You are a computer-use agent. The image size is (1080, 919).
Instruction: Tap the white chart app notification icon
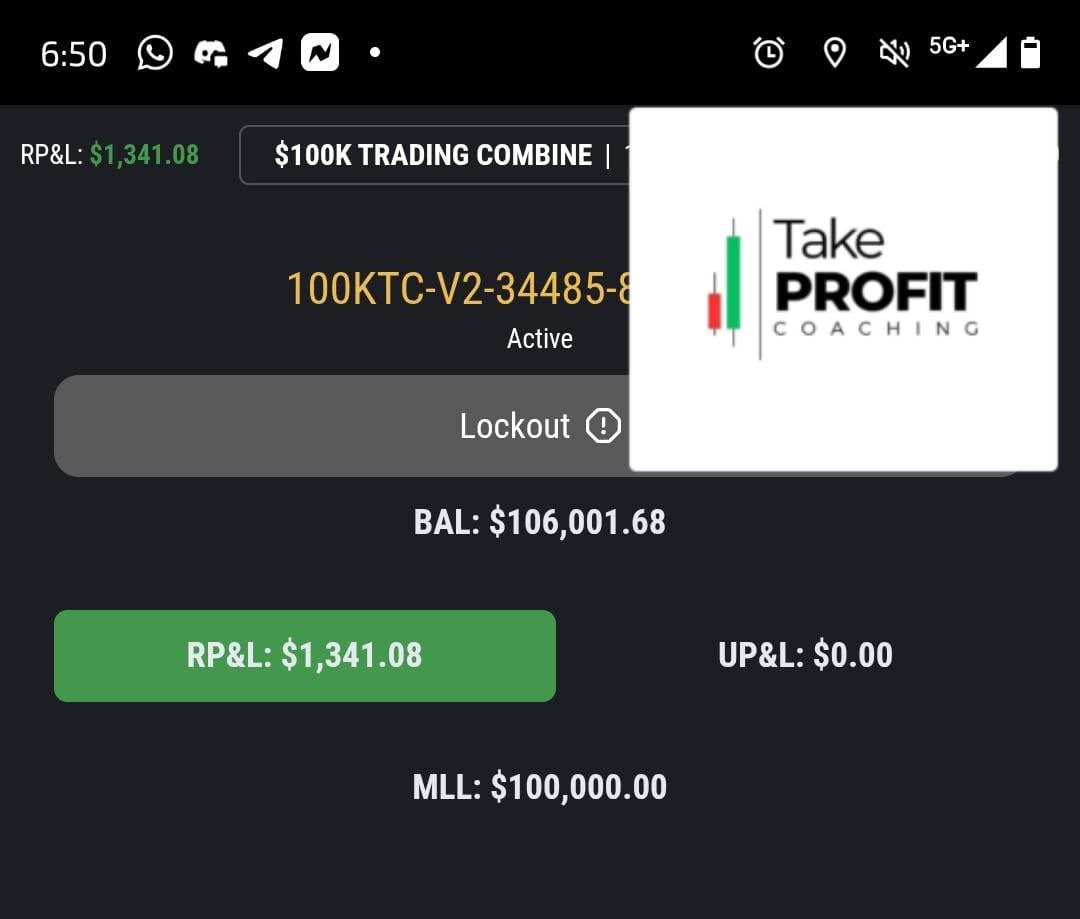click(320, 53)
